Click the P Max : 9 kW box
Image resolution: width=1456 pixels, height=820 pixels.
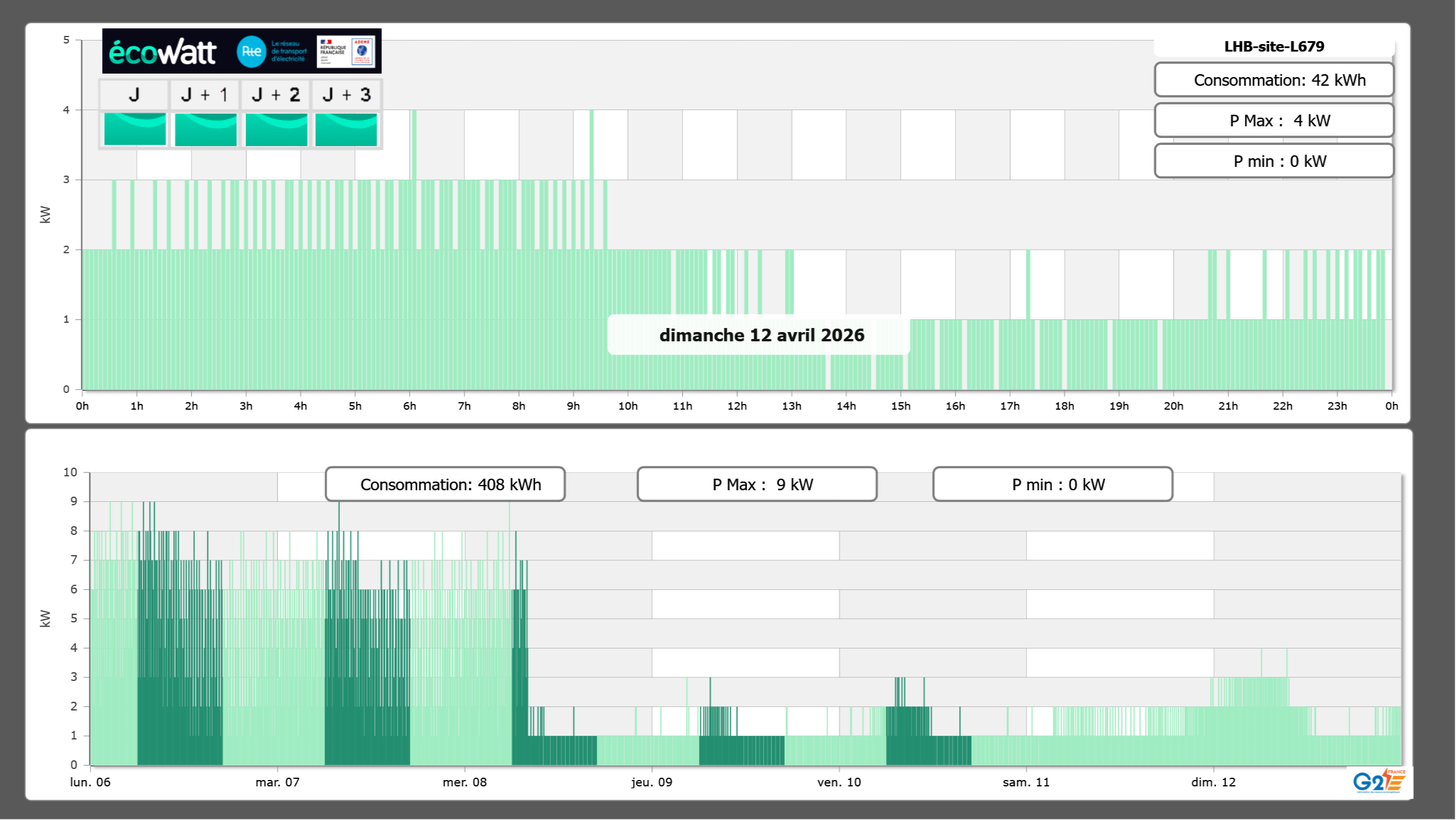[x=757, y=484]
